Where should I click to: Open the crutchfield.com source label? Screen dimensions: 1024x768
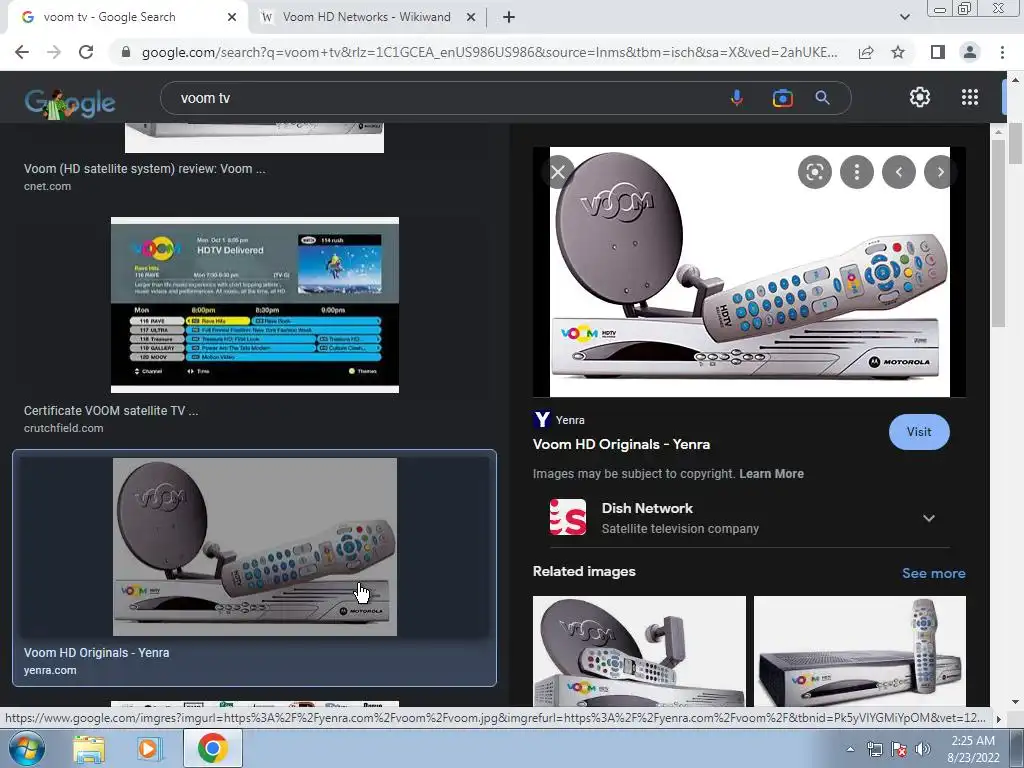(x=63, y=428)
